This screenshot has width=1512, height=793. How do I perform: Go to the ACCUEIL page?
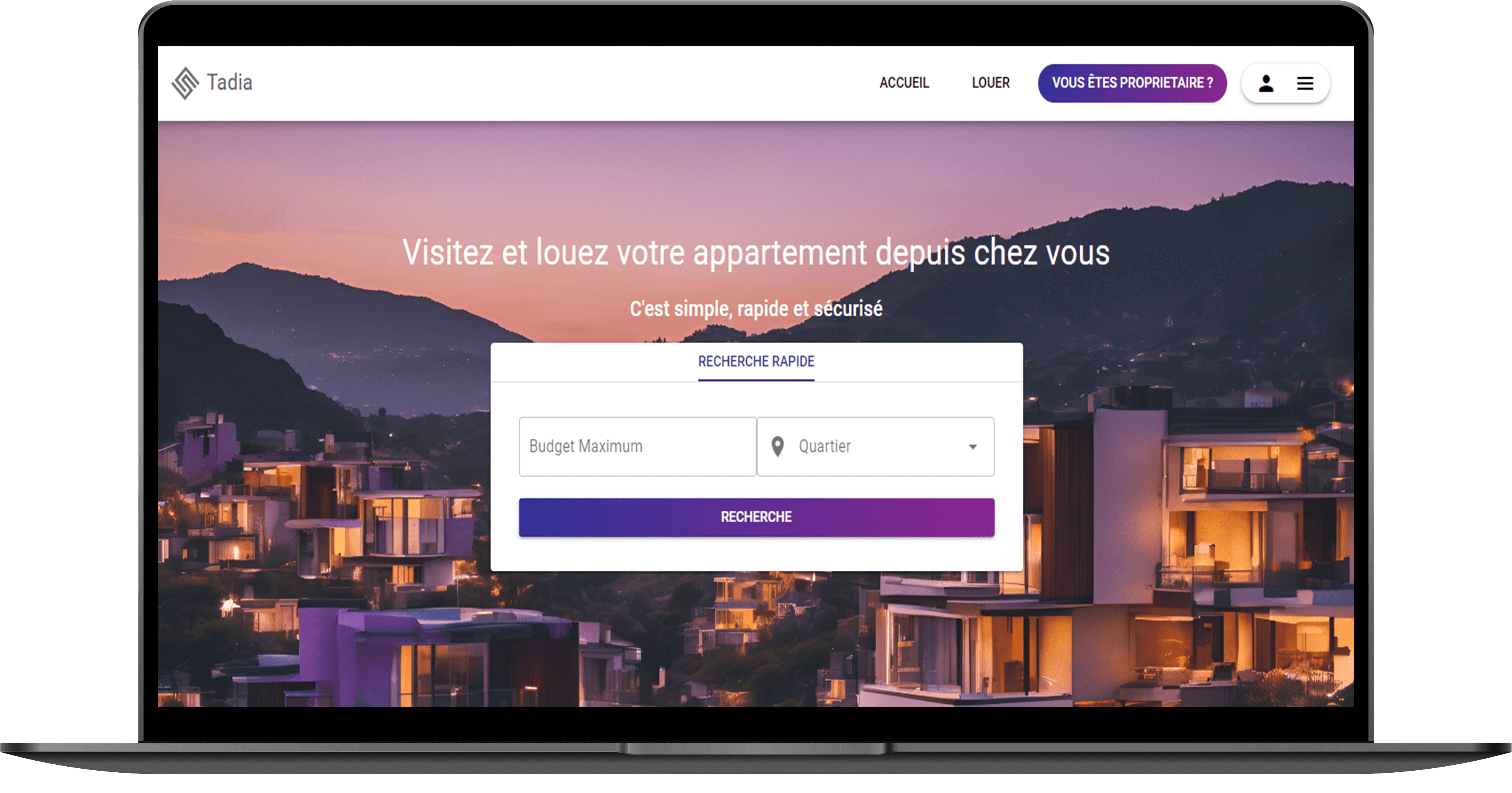pos(904,83)
